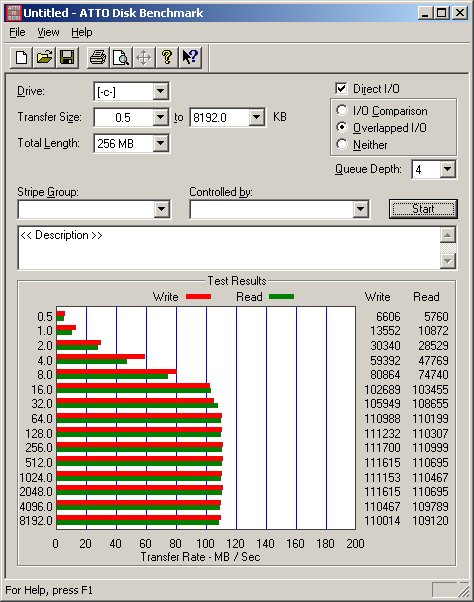Open a saved benchmark file

(44, 58)
